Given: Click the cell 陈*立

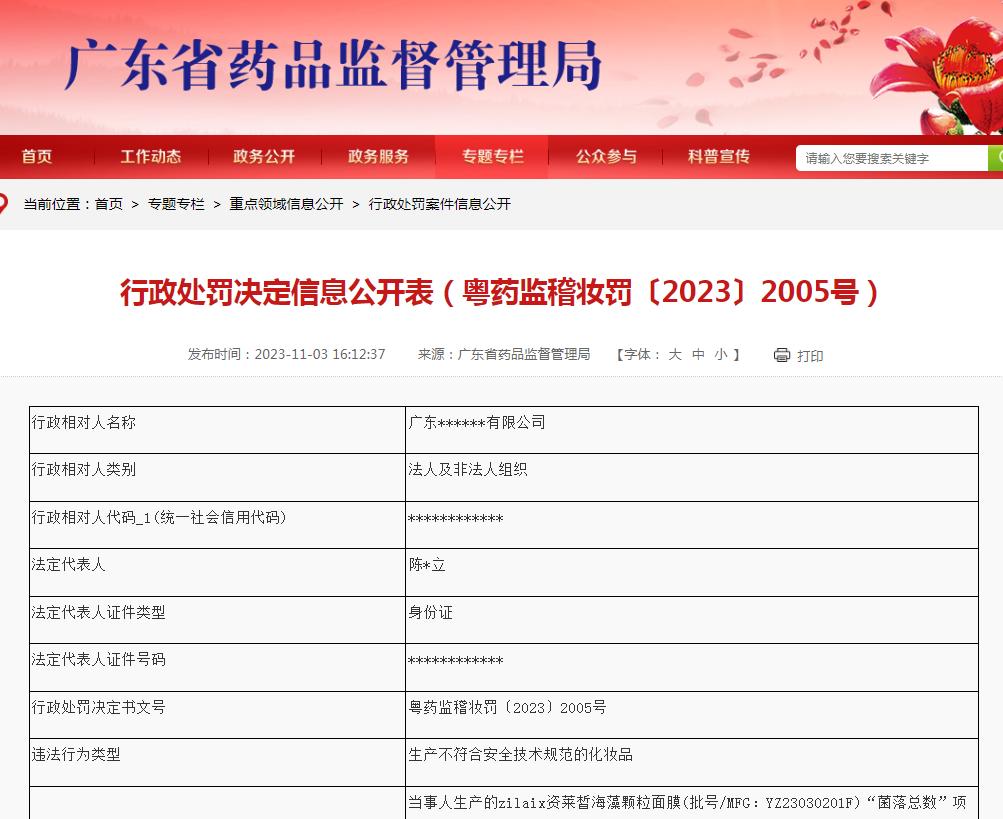Looking at the screenshot, I should (692, 573).
